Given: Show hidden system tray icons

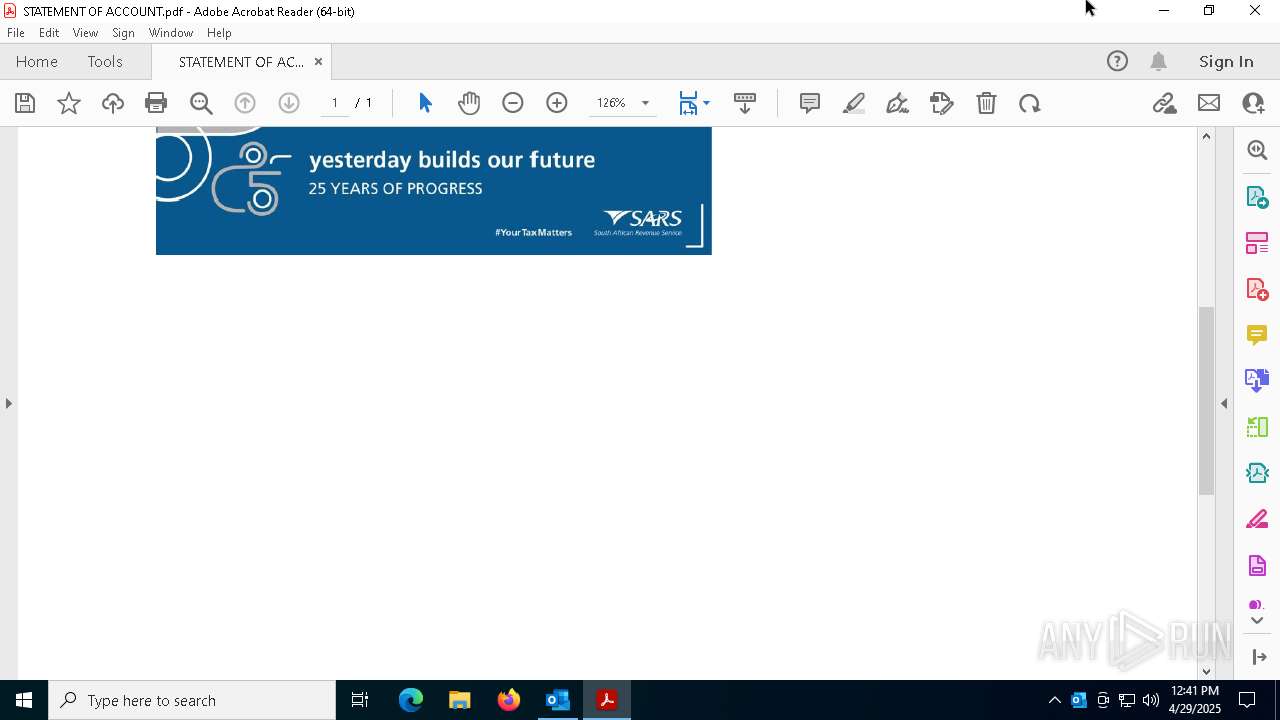Looking at the screenshot, I should coord(1054,700).
